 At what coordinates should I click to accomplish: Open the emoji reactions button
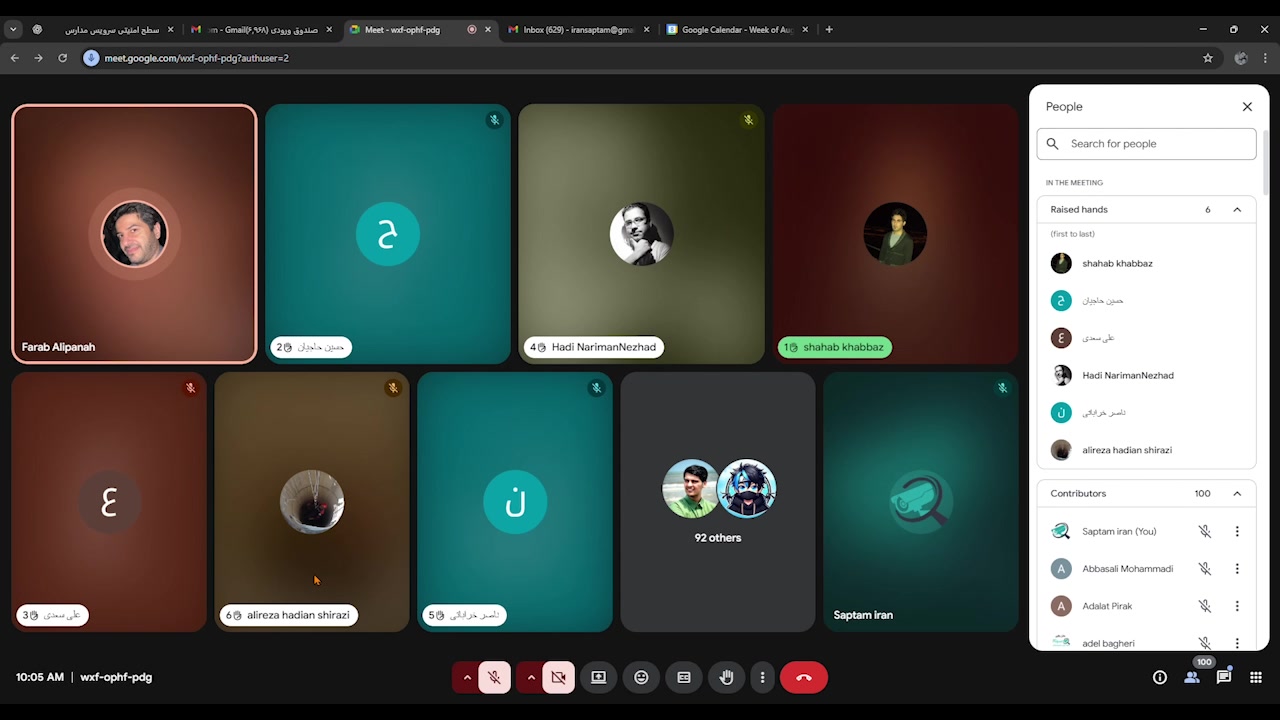coord(641,677)
